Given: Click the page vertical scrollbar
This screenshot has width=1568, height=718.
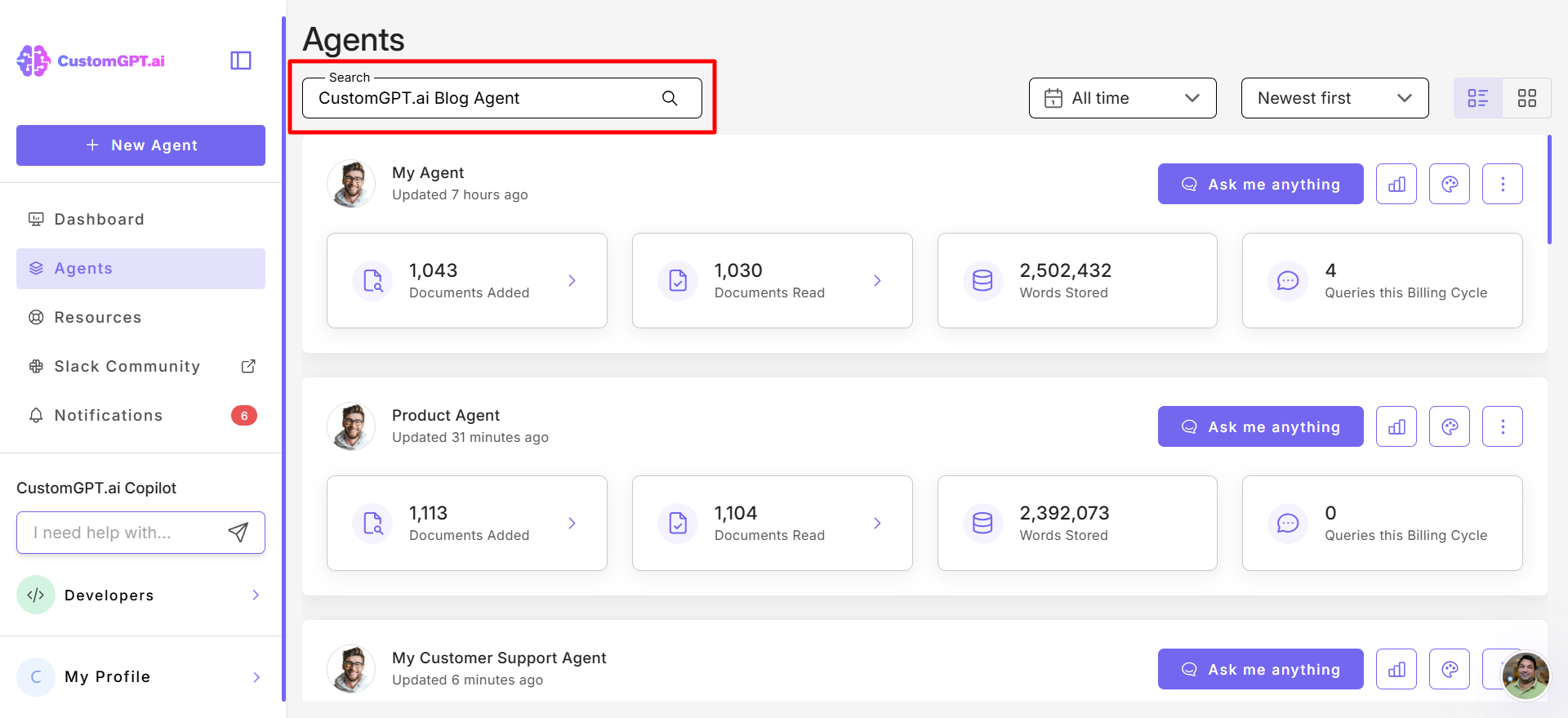Looking at the screenshot, I should [x=1549, y=190].
